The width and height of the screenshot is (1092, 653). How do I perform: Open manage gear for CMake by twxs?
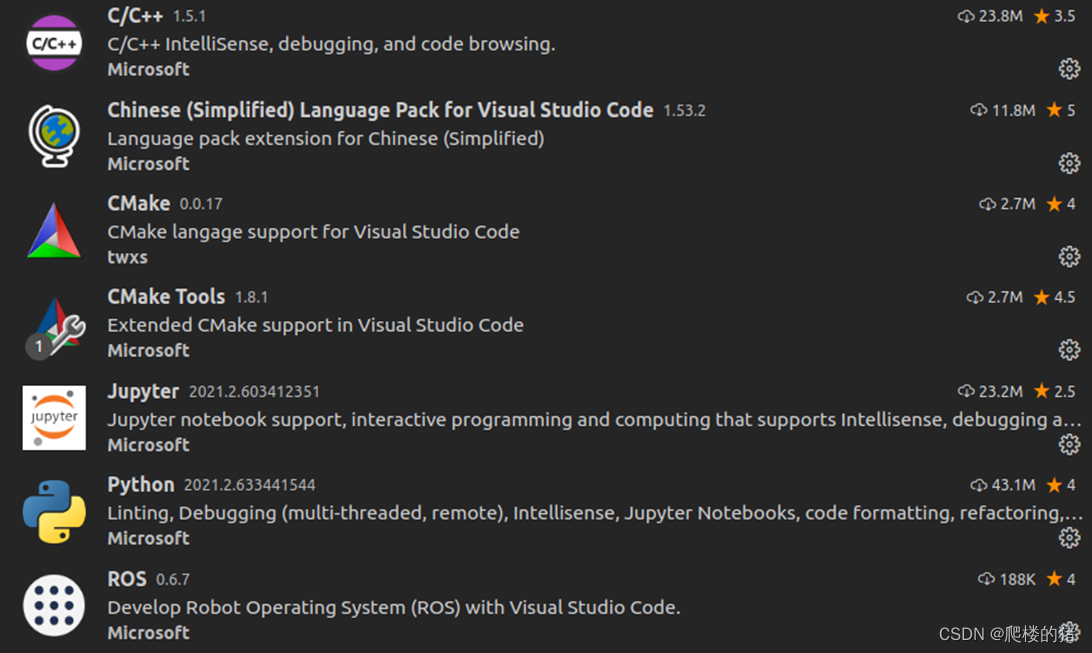1069,256
